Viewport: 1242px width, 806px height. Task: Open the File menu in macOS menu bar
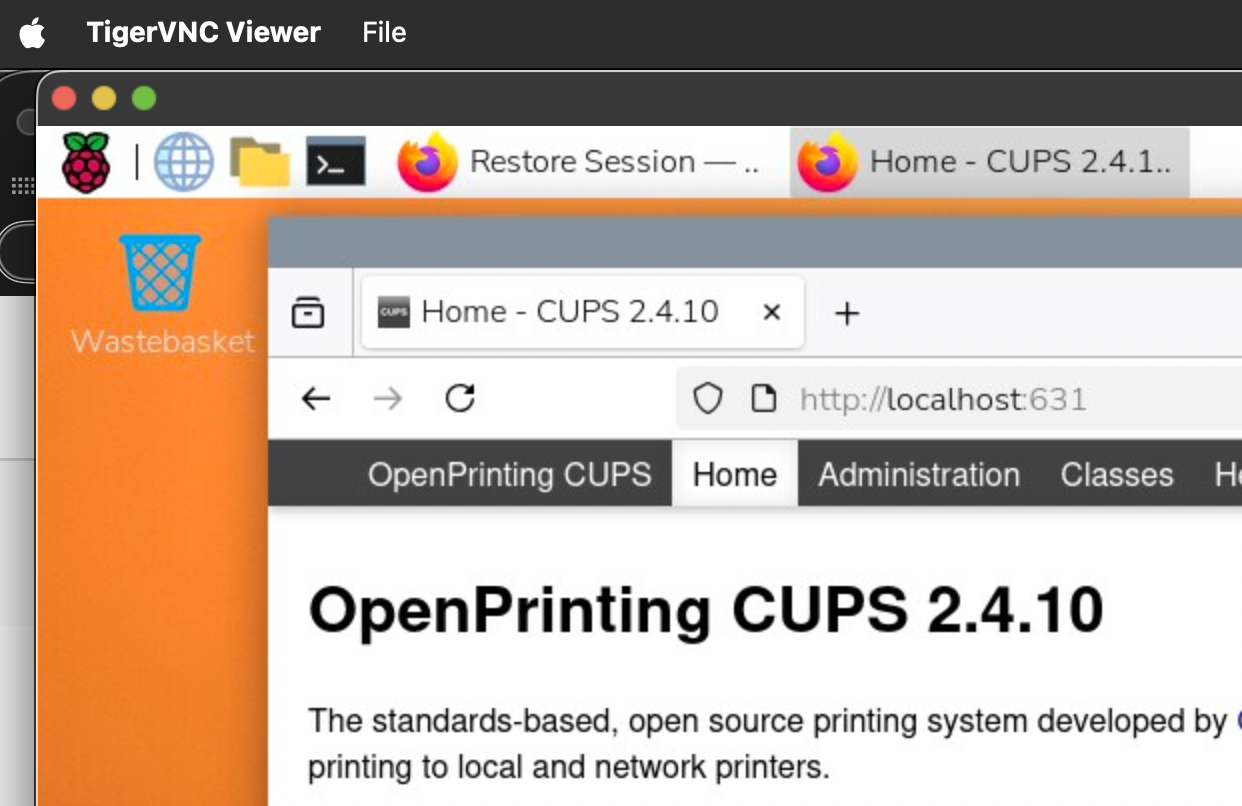coord(384,33)
